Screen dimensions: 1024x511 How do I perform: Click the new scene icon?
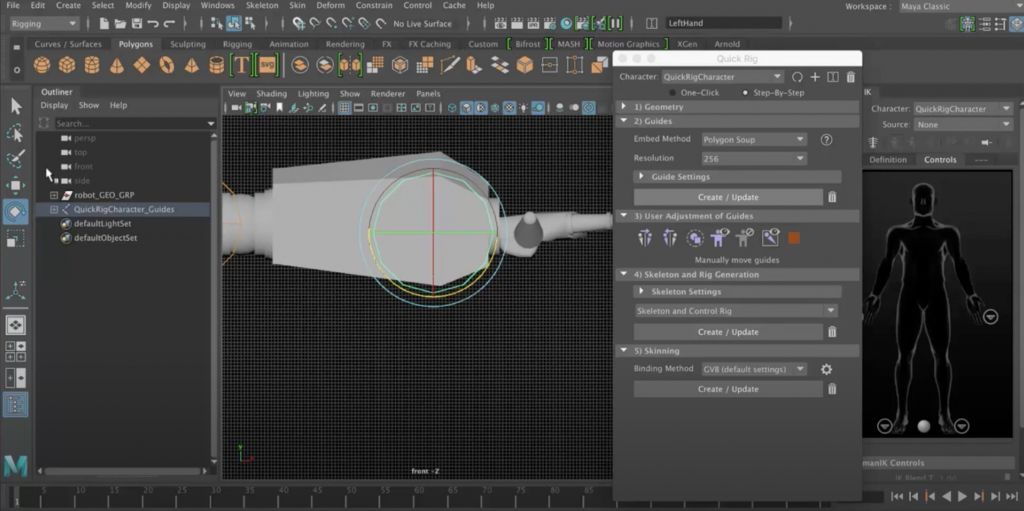click(x=104, y=24)
